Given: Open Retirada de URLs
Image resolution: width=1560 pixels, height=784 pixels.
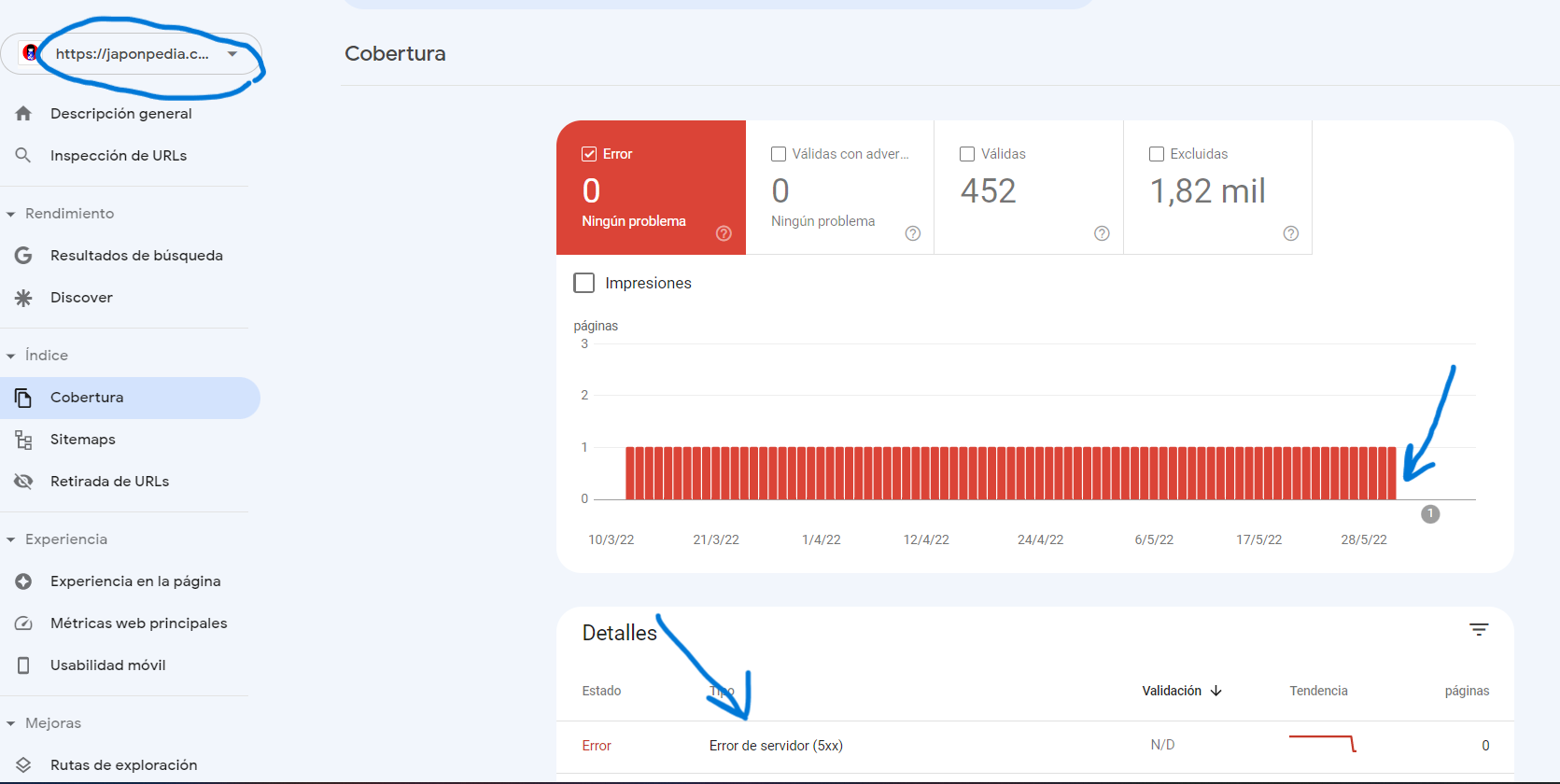Looking at the screenshot, I should point(109,481).
